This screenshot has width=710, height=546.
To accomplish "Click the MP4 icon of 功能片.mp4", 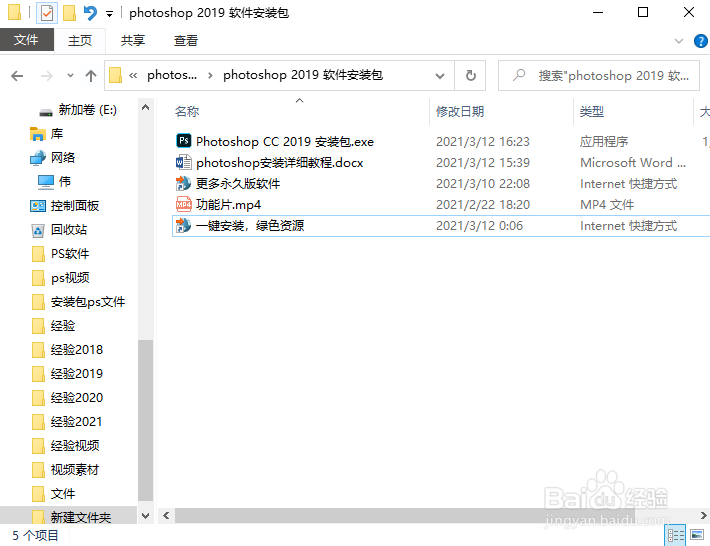I will click(x=183, y=204).
